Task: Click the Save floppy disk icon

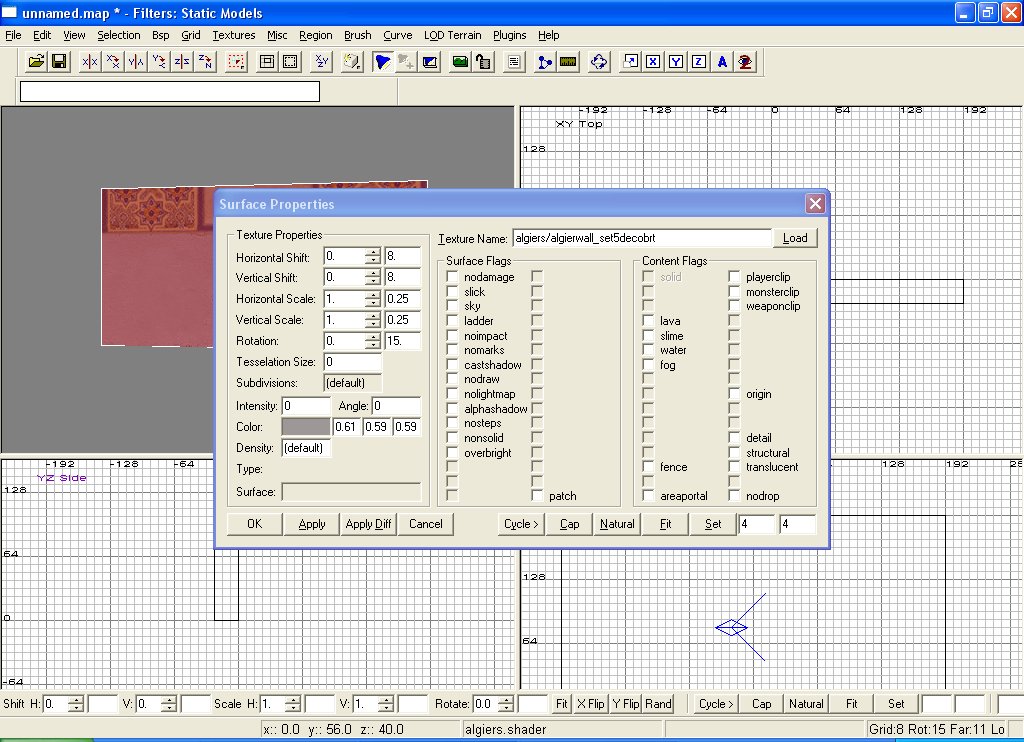Action: click(59, 62)
